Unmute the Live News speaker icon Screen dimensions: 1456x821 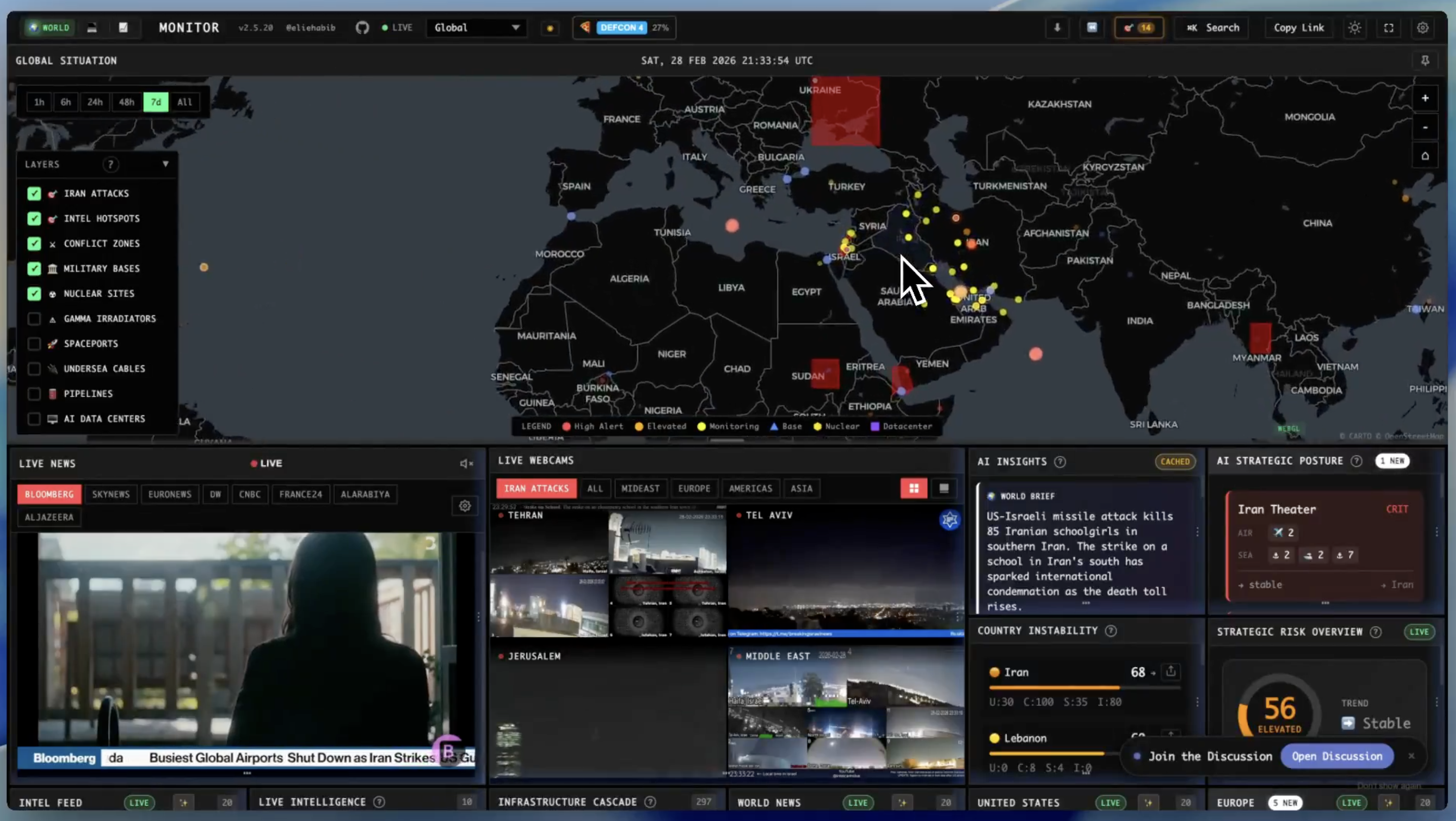click(x=466, y=464)
